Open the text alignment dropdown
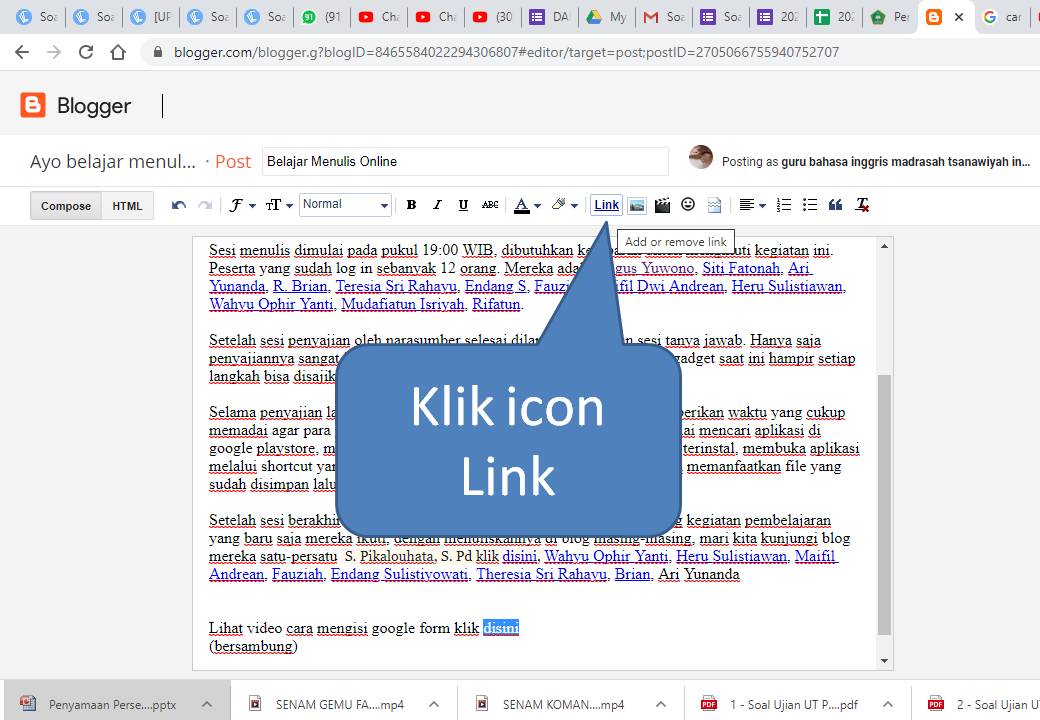 [751, 204]
